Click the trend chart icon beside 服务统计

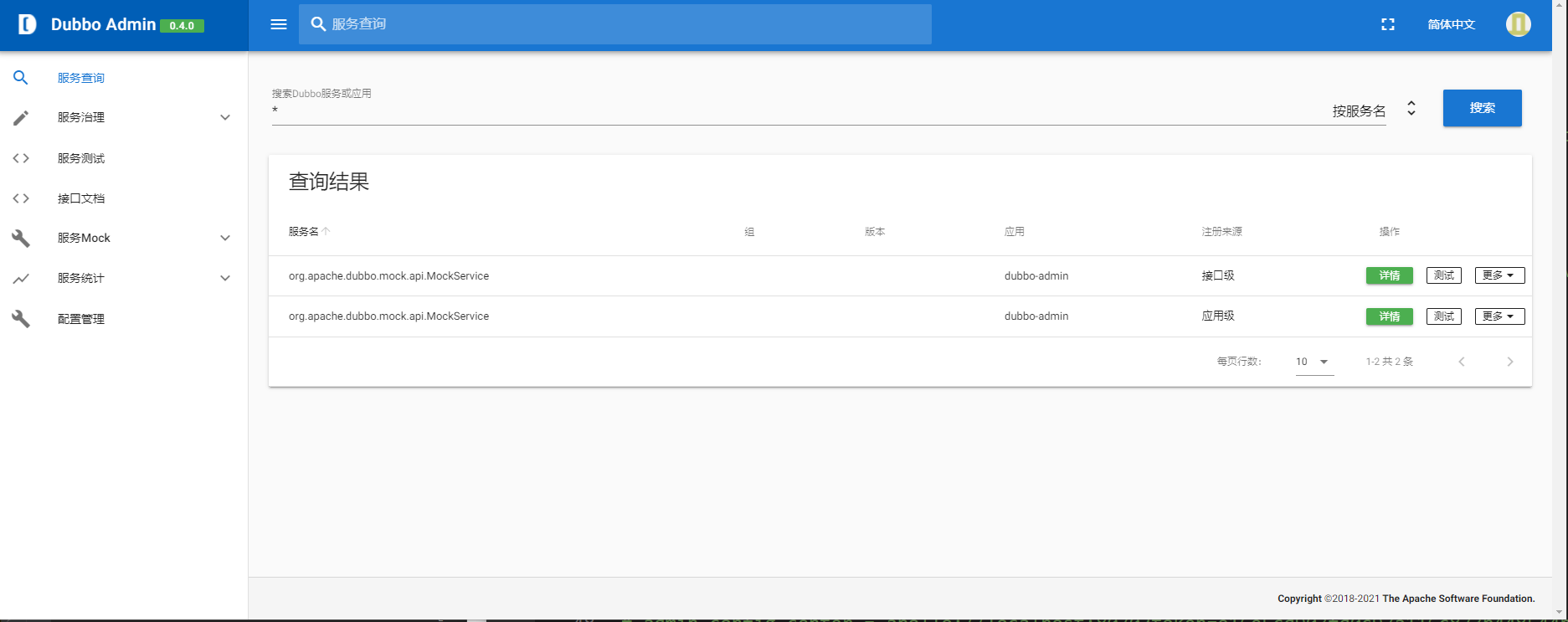[21, 279]
